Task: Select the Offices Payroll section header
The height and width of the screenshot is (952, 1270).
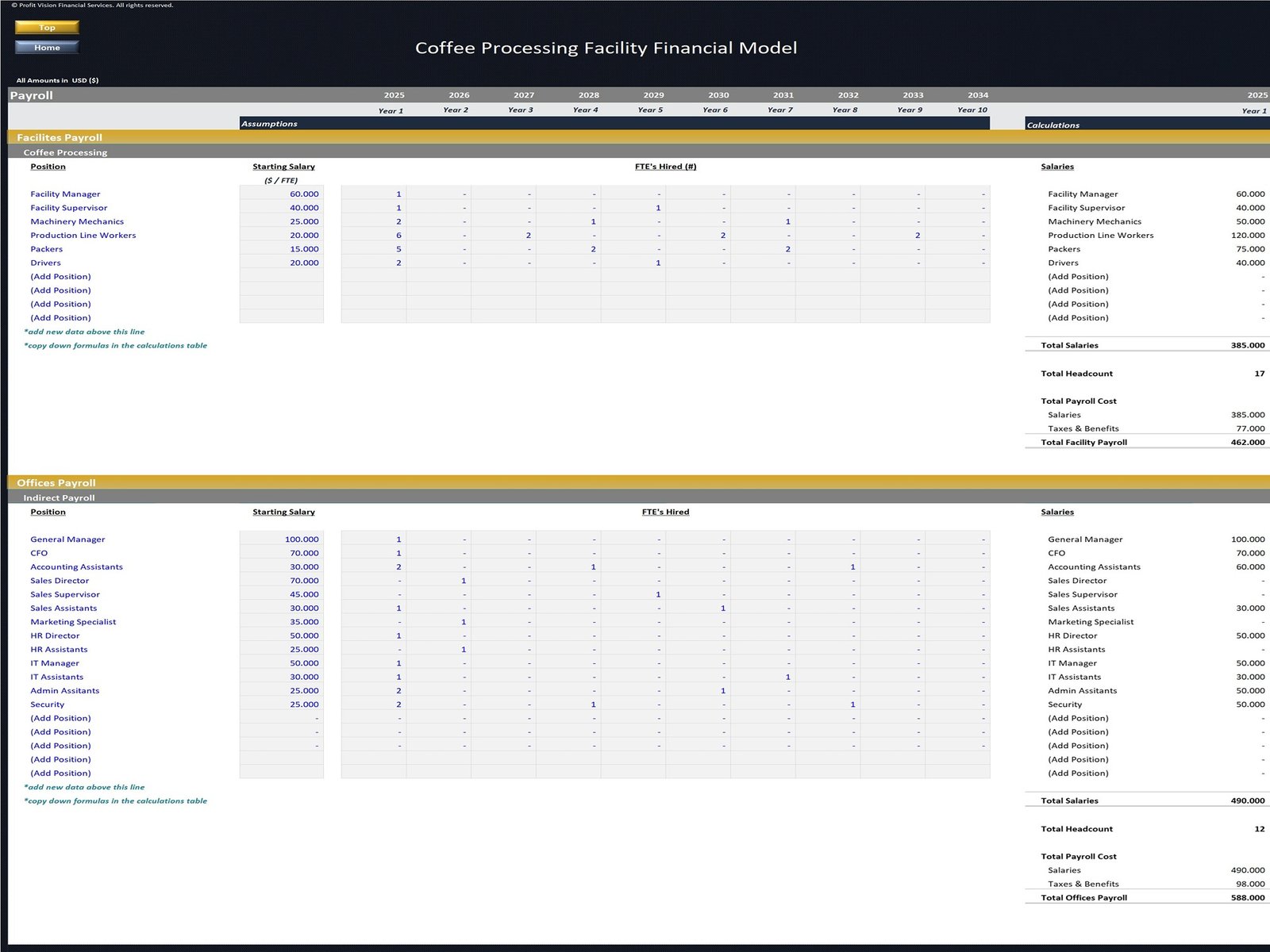Action: (x=56, y=483)
